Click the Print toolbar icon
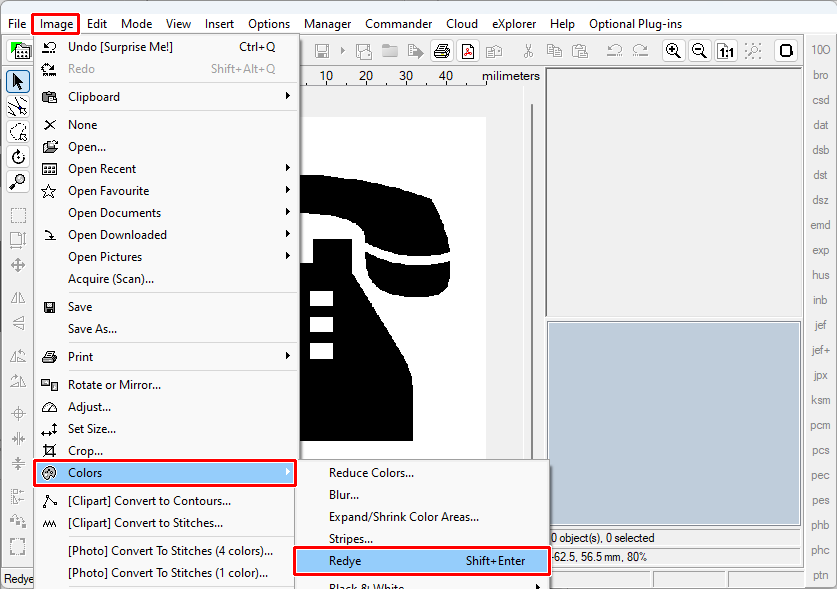 coord(442,51)
